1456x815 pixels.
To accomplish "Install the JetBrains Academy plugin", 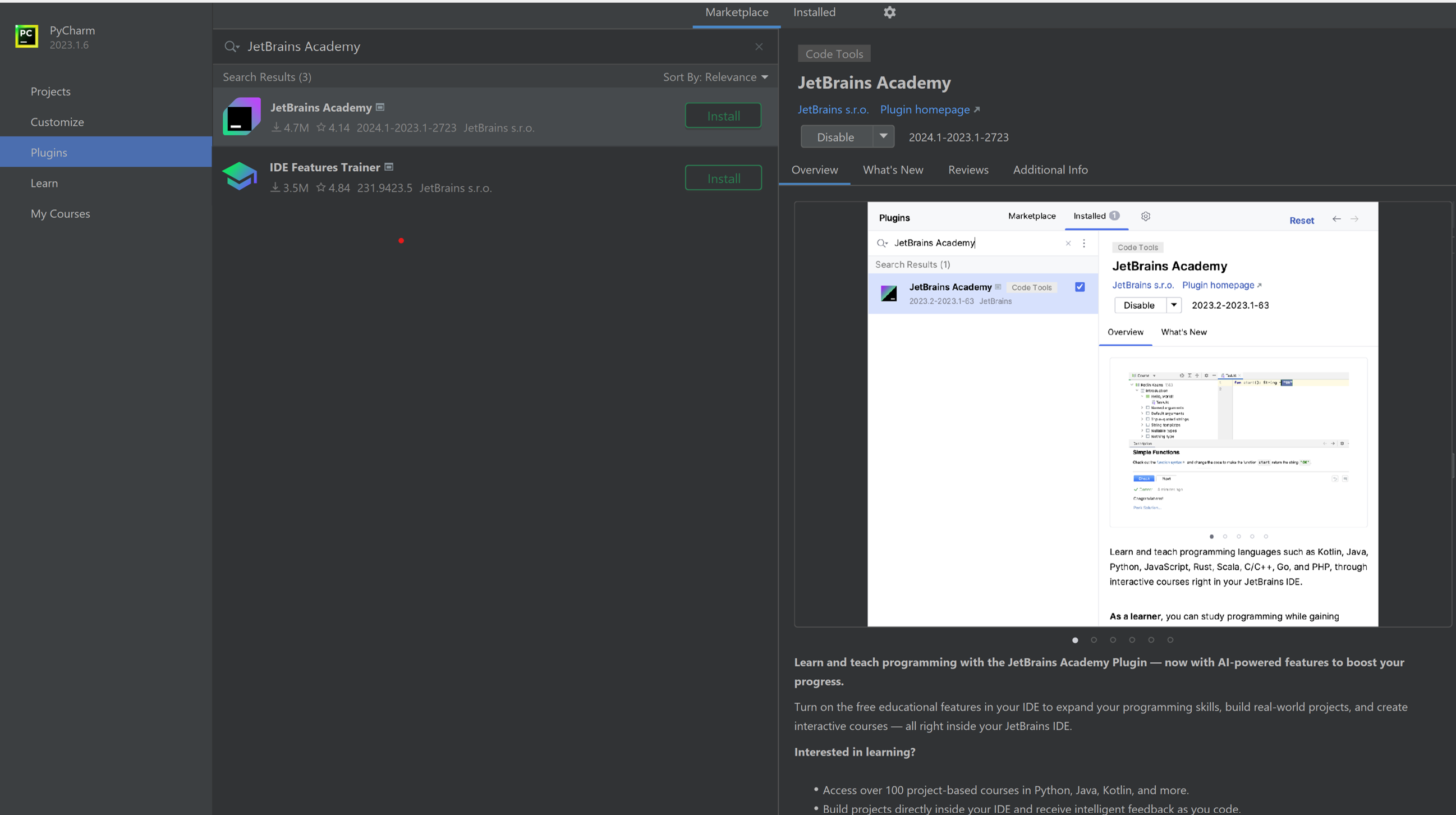I will click(723, 116).
